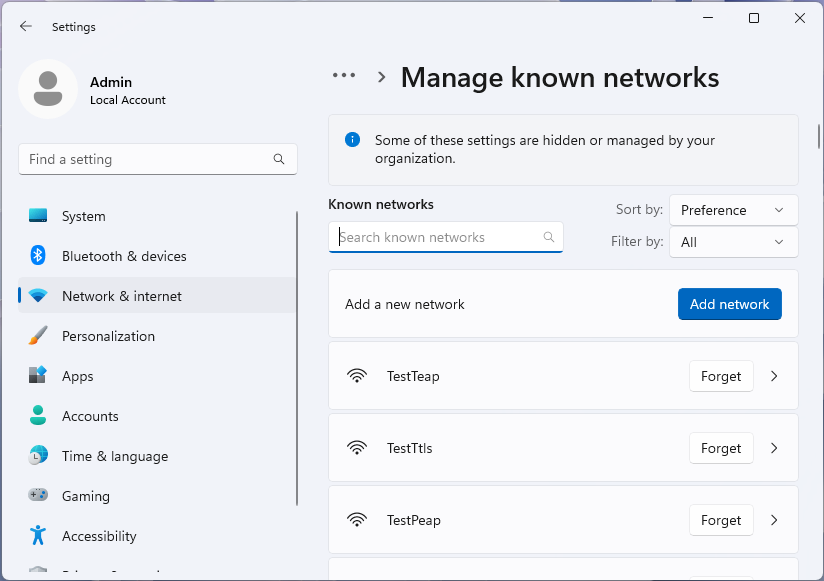Forget the TestPeap network
This screenshot has height=581, width=824.
tap(721, 520)
